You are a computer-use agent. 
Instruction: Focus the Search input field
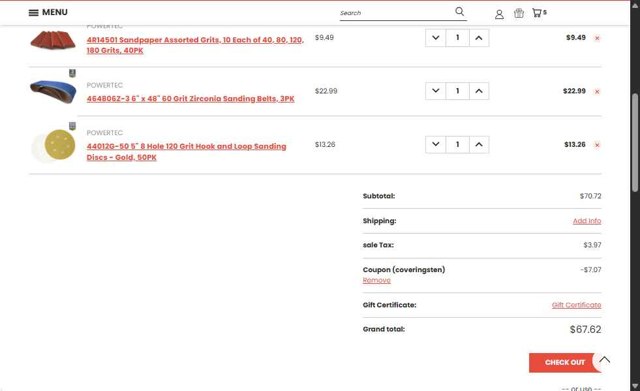pyautogui.click(x=396, y=13)
